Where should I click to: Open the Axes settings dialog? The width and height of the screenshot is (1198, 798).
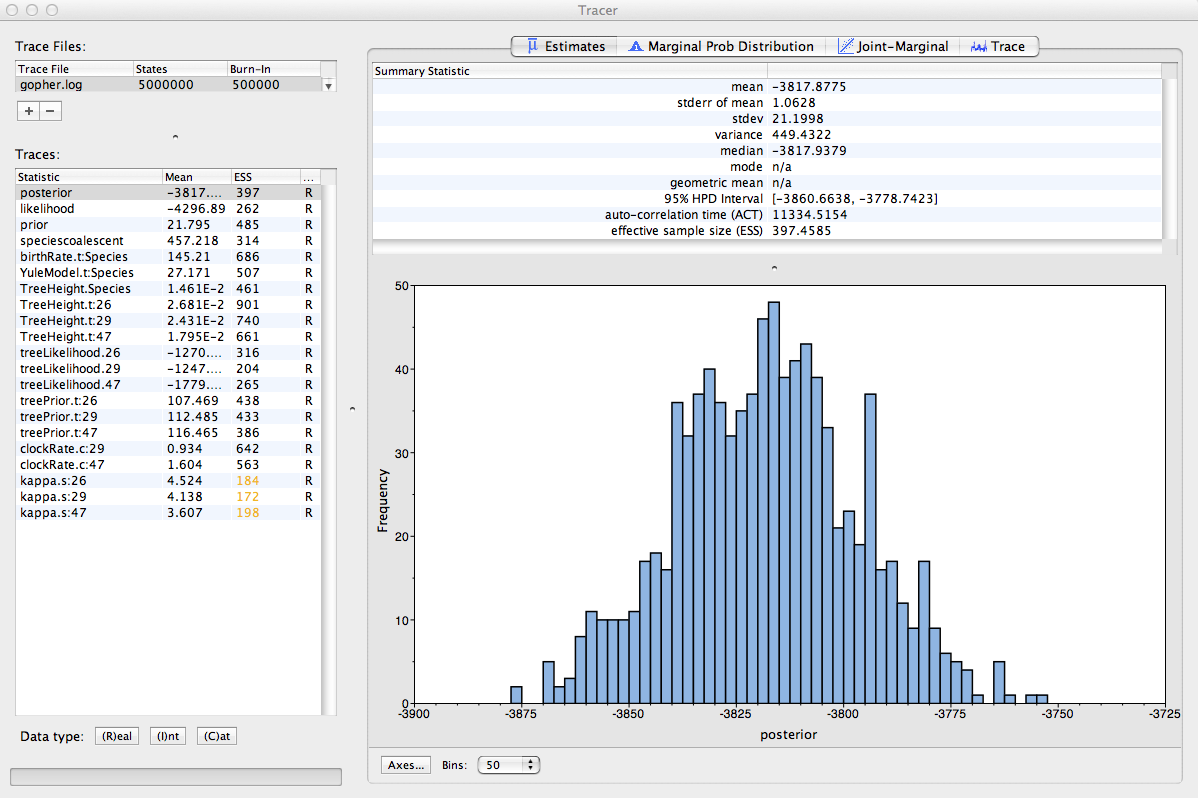pos(407,765)
